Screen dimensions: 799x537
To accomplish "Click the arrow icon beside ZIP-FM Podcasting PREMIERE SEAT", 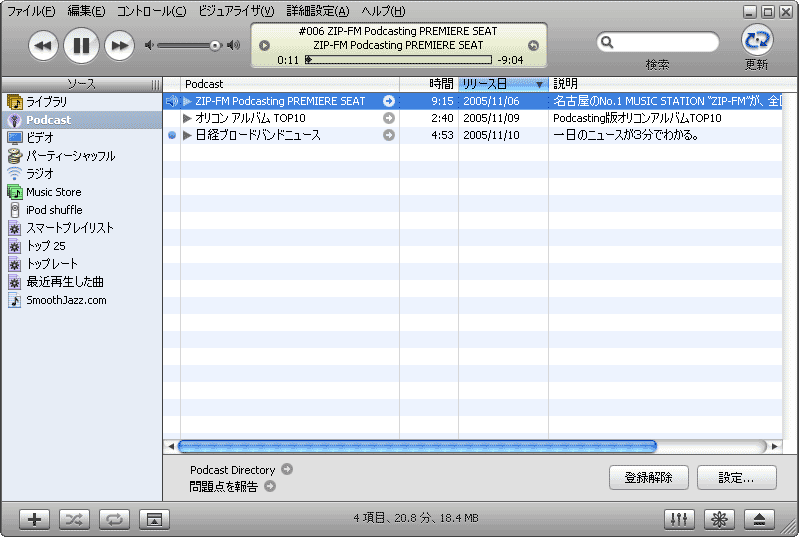I will pyautogui.click(x=389, y=101).
